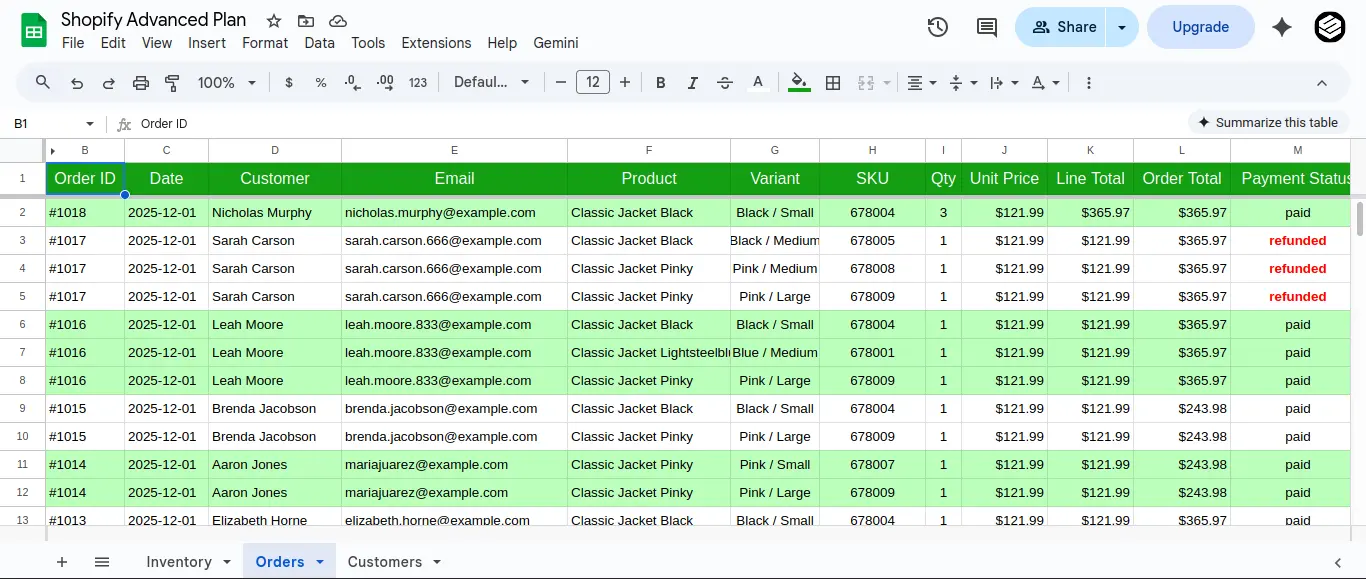The image size is (1366, 579).
Task: Open the zoom level dropdown
Action: (x=227, y=82)
